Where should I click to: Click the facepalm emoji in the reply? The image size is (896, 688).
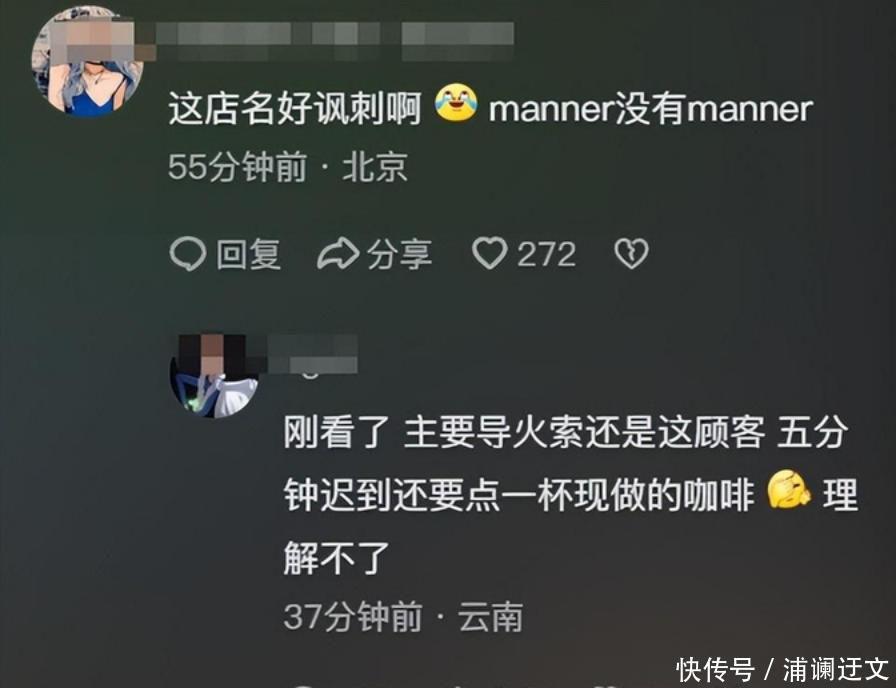(x=789, y=490)
